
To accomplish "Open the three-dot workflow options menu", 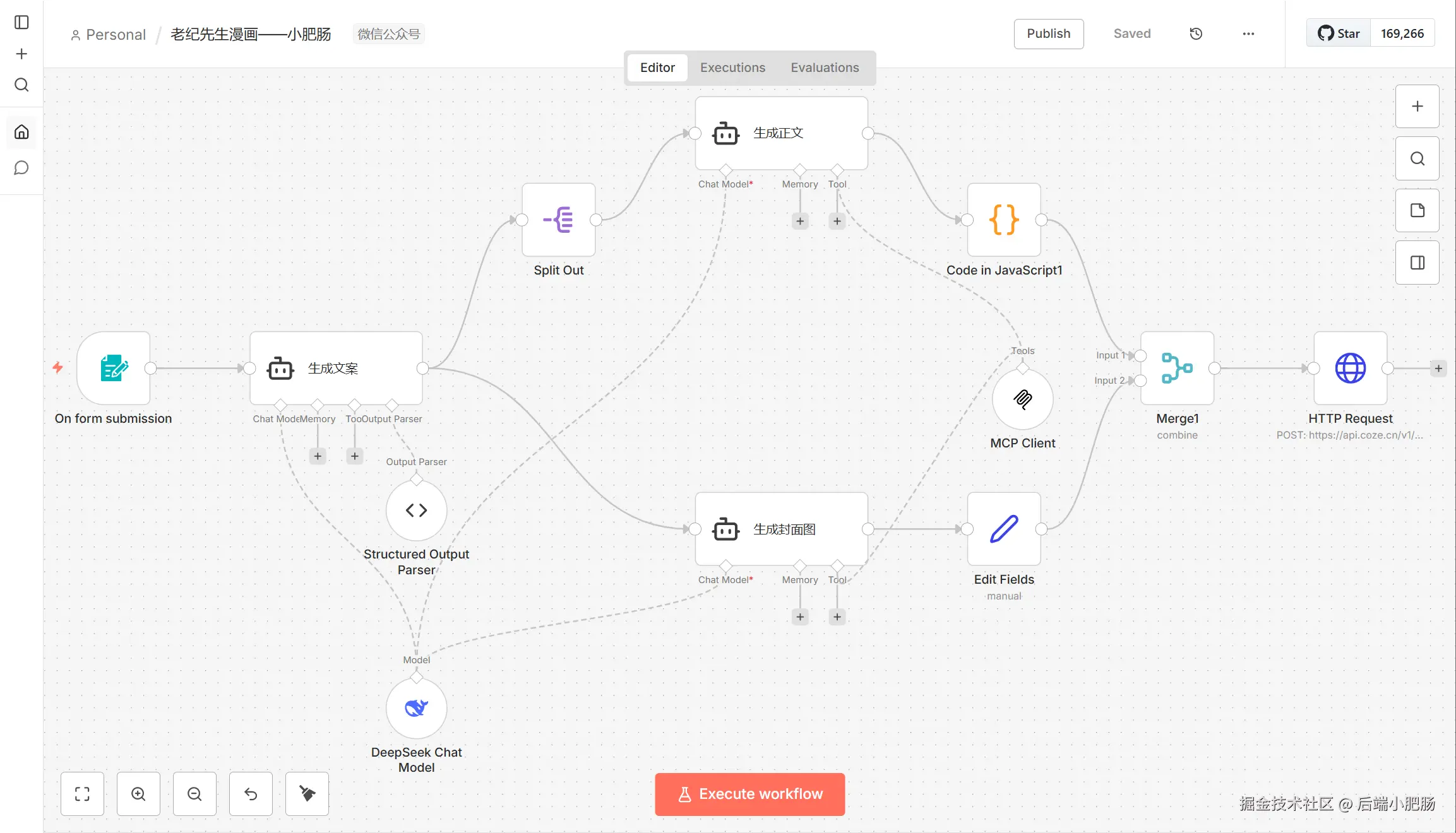I will pyautogui.click(x=1248, y=34).
